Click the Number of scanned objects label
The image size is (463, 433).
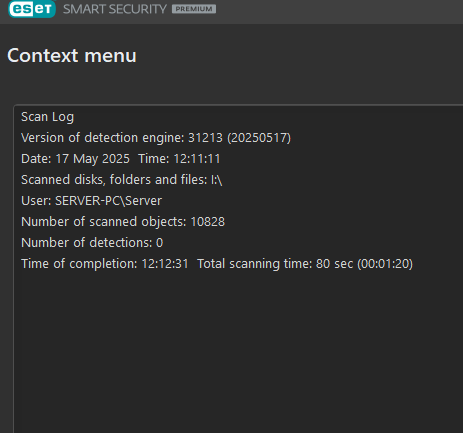pos(104,222)
